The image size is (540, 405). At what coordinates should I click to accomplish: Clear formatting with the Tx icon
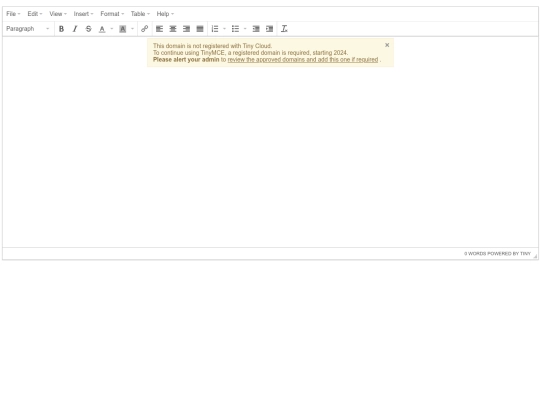click(284, 29)
